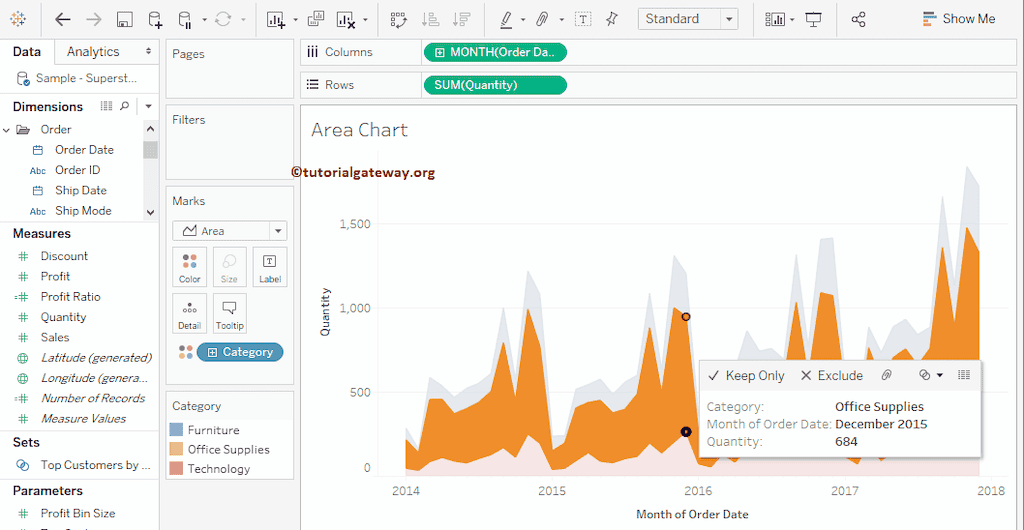The width and height of the screenshot is (1024, 530).
Task: Toggle the Show Me panel
Action: pos(958,19)
